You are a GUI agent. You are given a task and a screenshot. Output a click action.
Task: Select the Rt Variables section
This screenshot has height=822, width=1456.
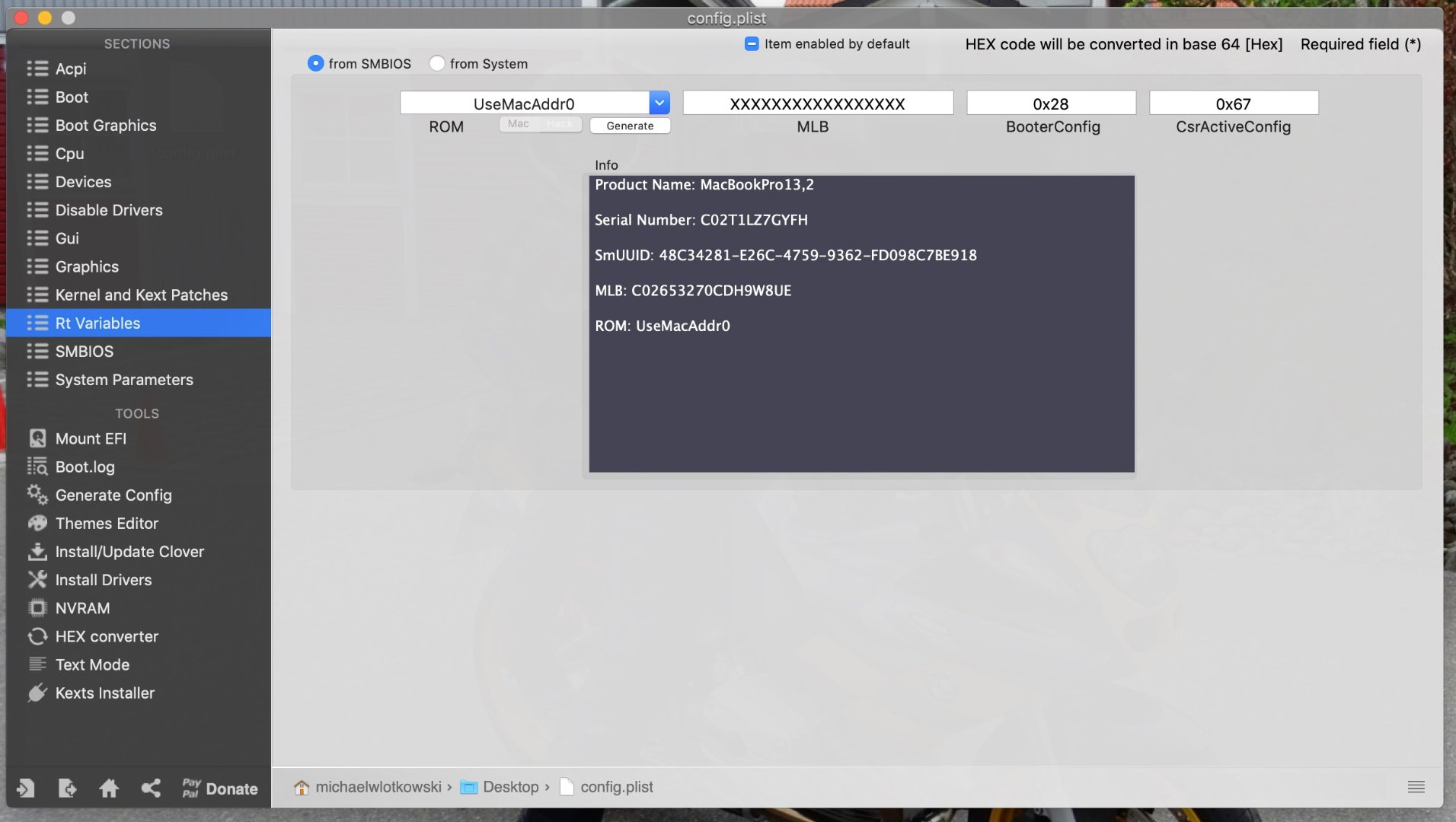138,323
